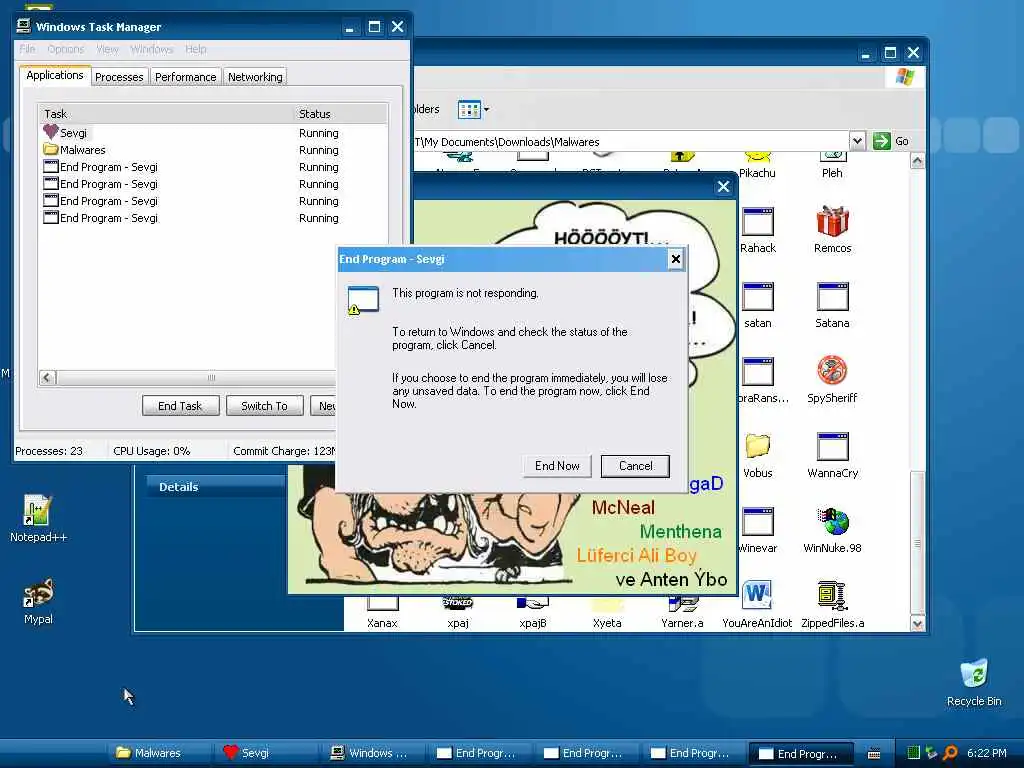Select the Pikachu file icon
1024x768 pixels.
pos(758,166)
